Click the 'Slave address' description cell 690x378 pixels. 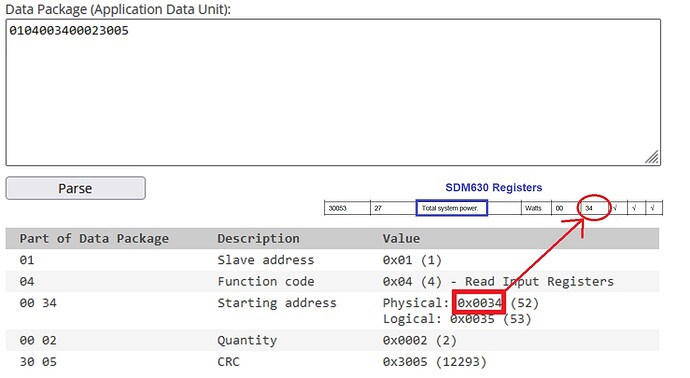pyautogui.click(x=266, y=260)
